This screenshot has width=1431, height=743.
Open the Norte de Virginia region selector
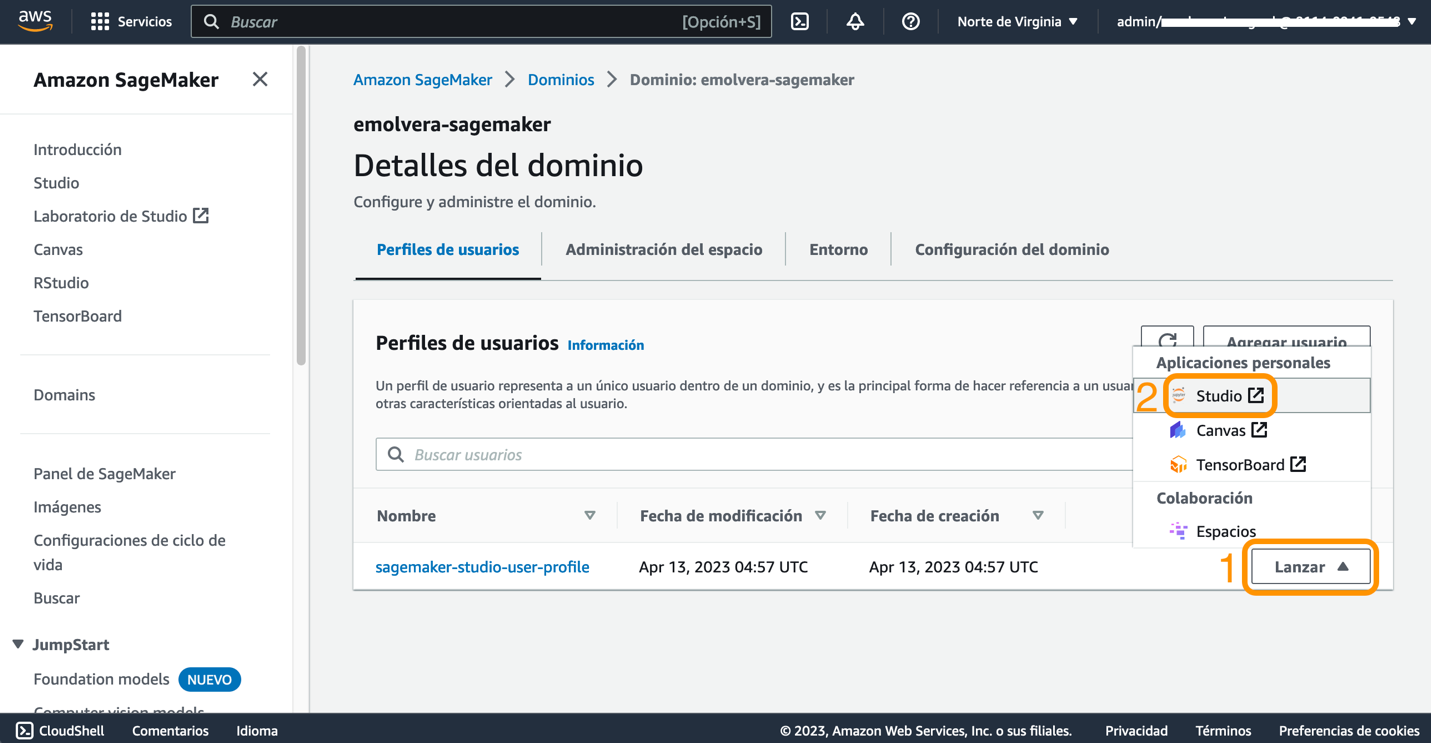click(x=1018, y=21)
